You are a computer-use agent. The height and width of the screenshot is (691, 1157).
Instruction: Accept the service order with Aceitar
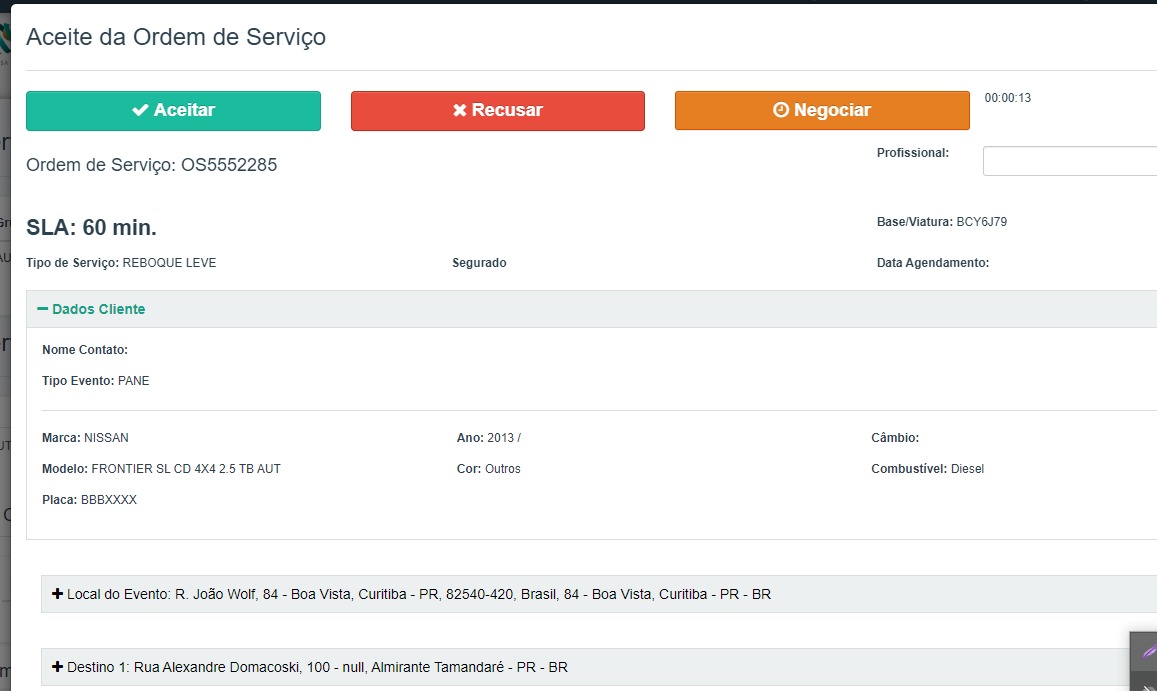click(173, 110)
